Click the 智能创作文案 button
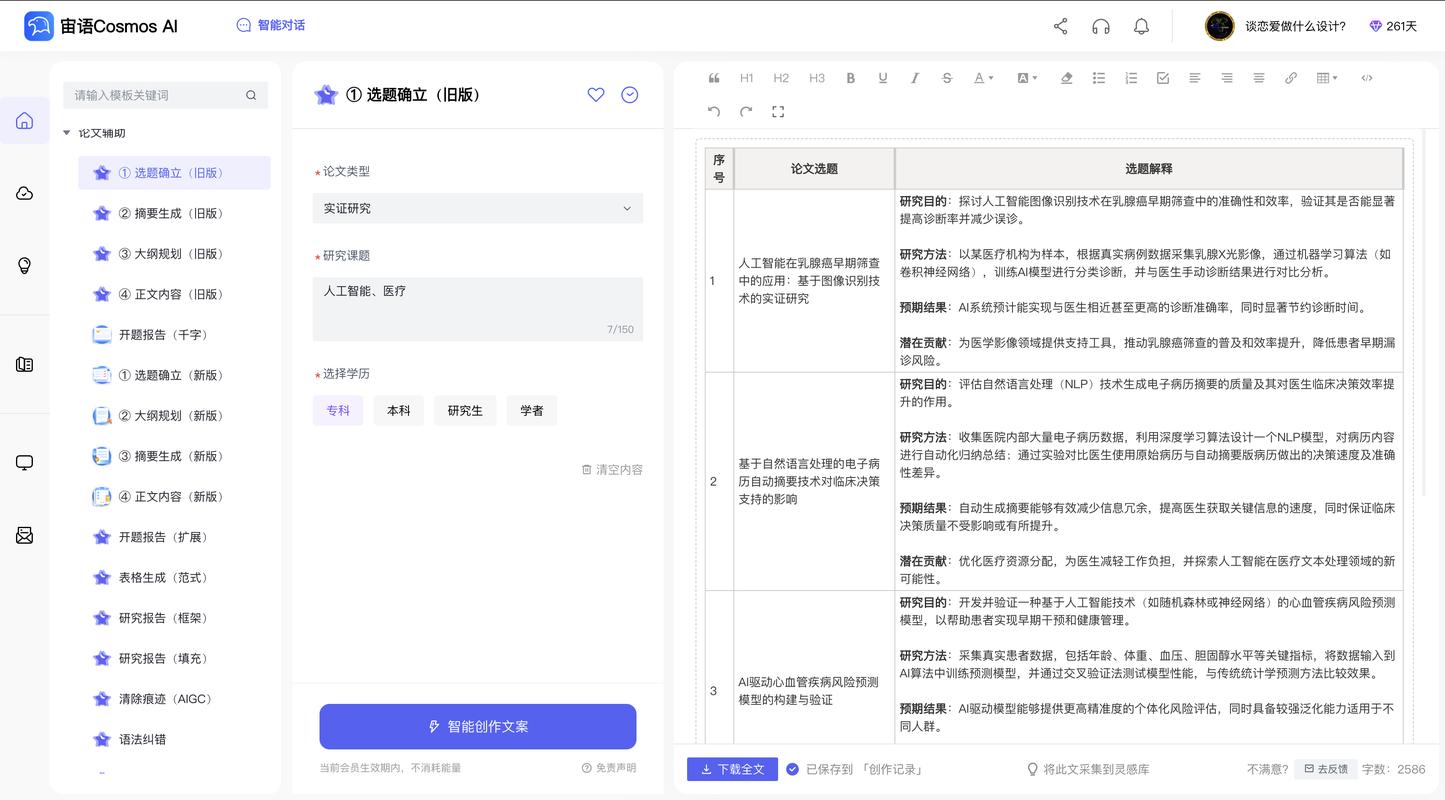Screen dimensions: 1445x800 point(478,726)
